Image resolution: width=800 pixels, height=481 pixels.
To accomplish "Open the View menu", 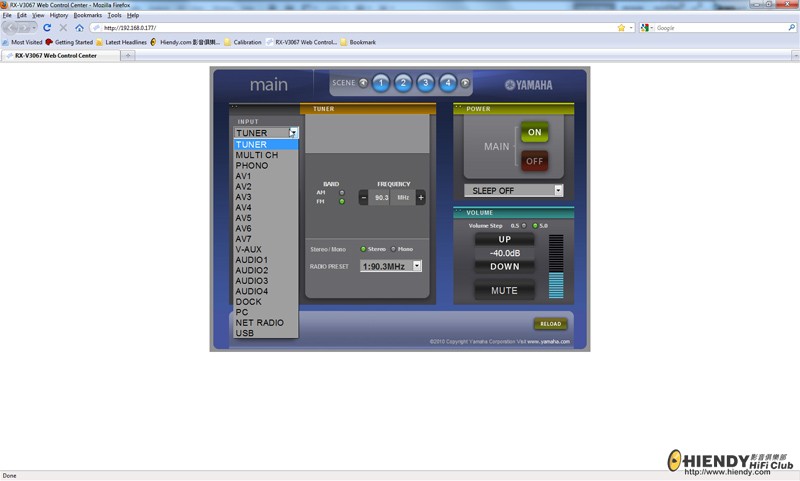I will [38, 15].
